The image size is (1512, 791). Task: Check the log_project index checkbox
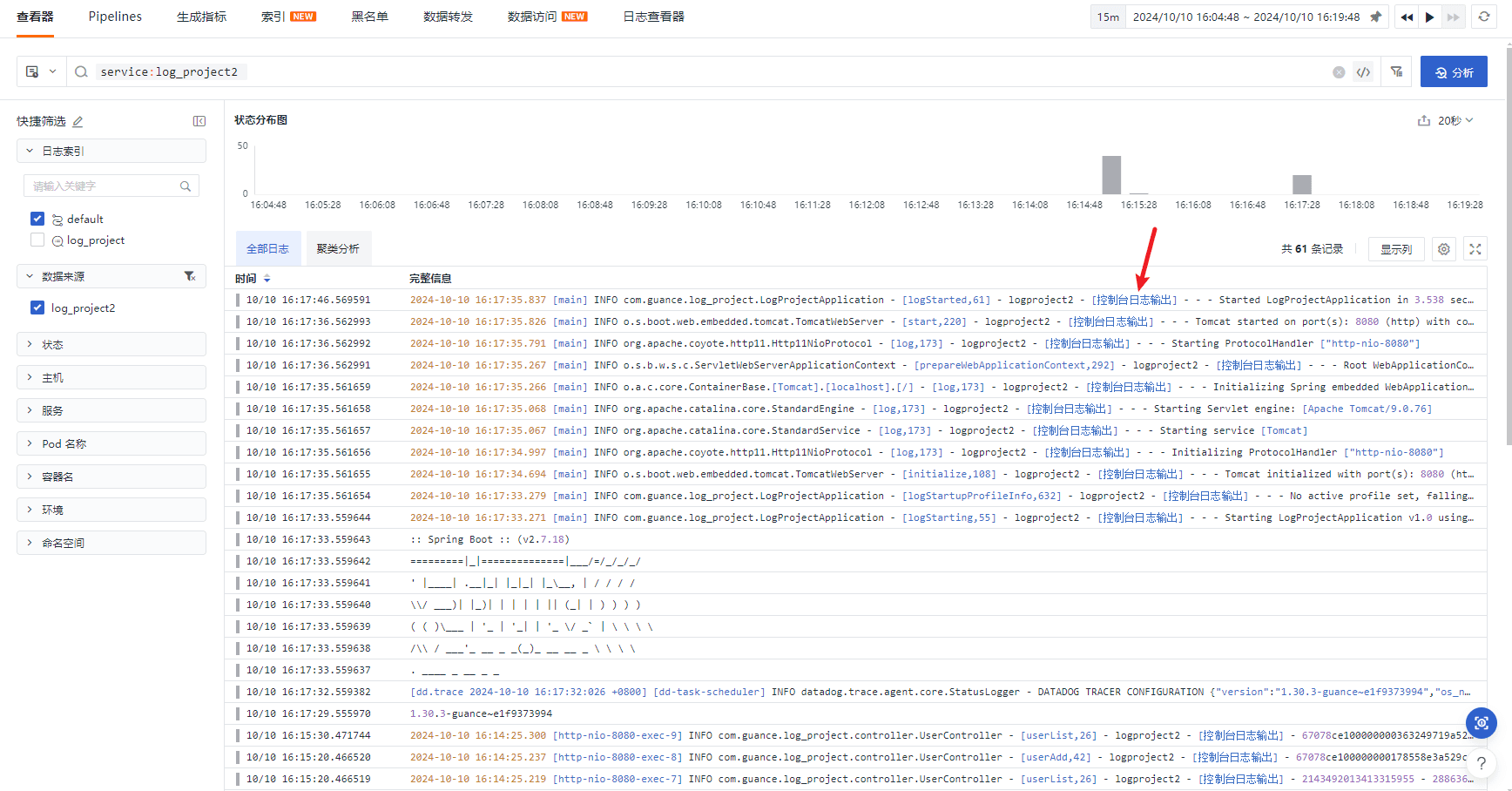[x=37, y=240]
